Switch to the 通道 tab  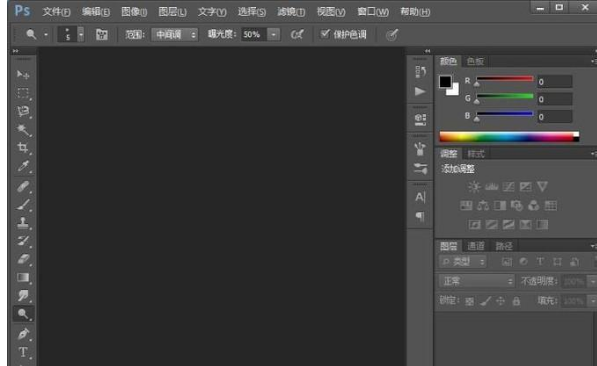pos(476,246)
